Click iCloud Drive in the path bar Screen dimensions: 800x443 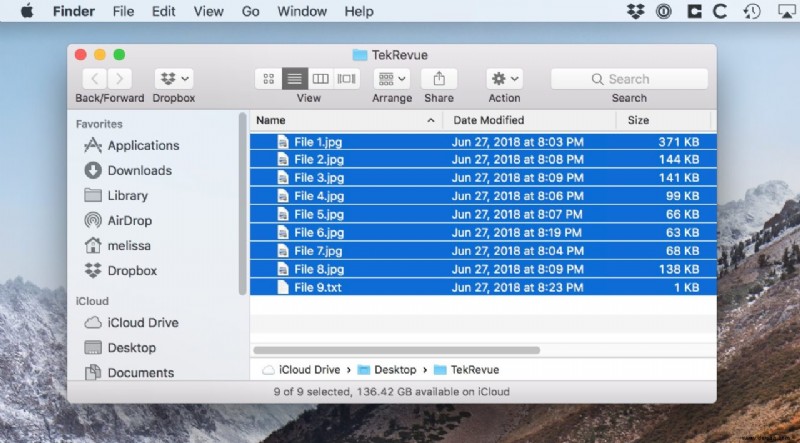point(303,370)
